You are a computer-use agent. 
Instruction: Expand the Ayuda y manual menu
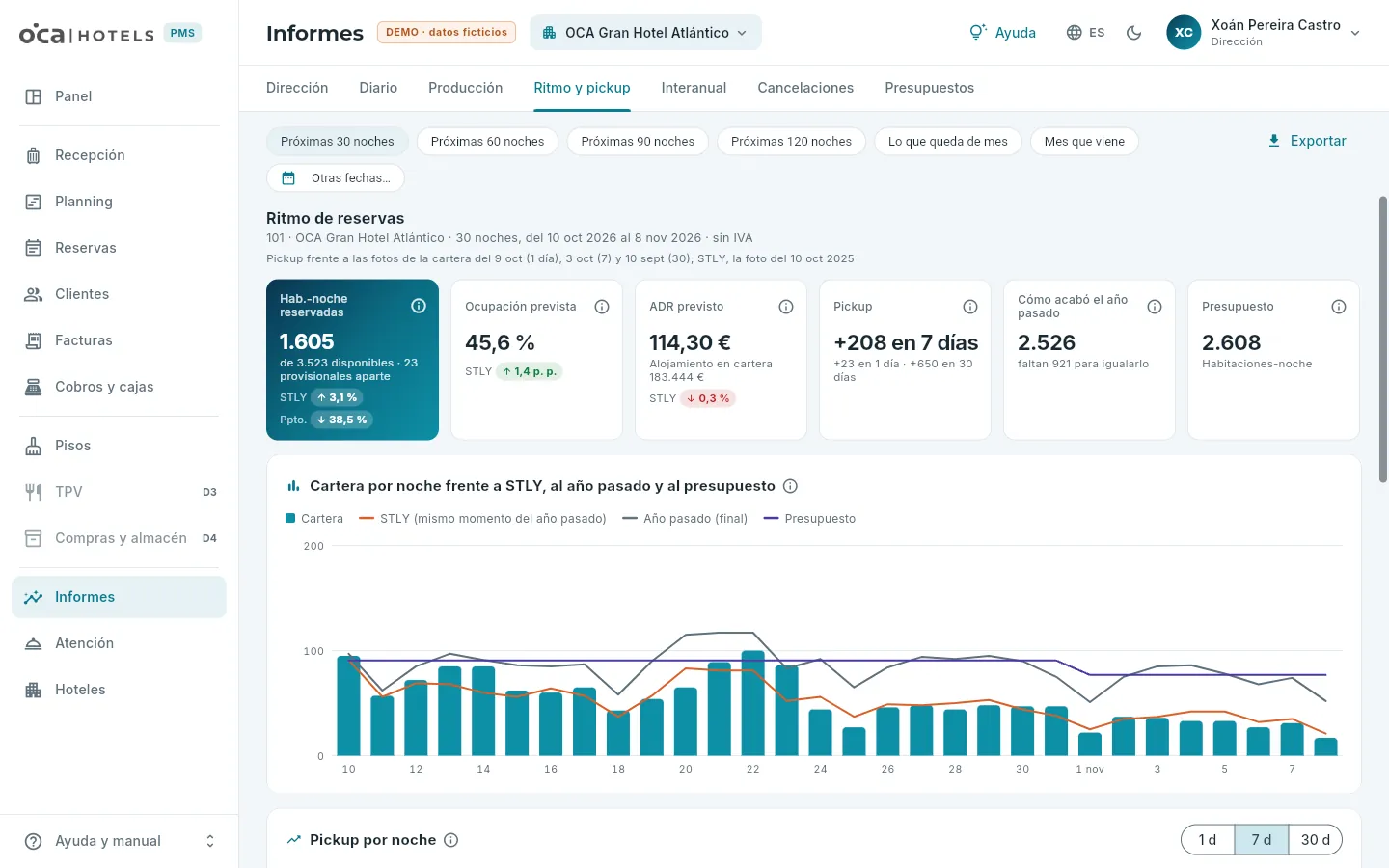coord(119,841)
